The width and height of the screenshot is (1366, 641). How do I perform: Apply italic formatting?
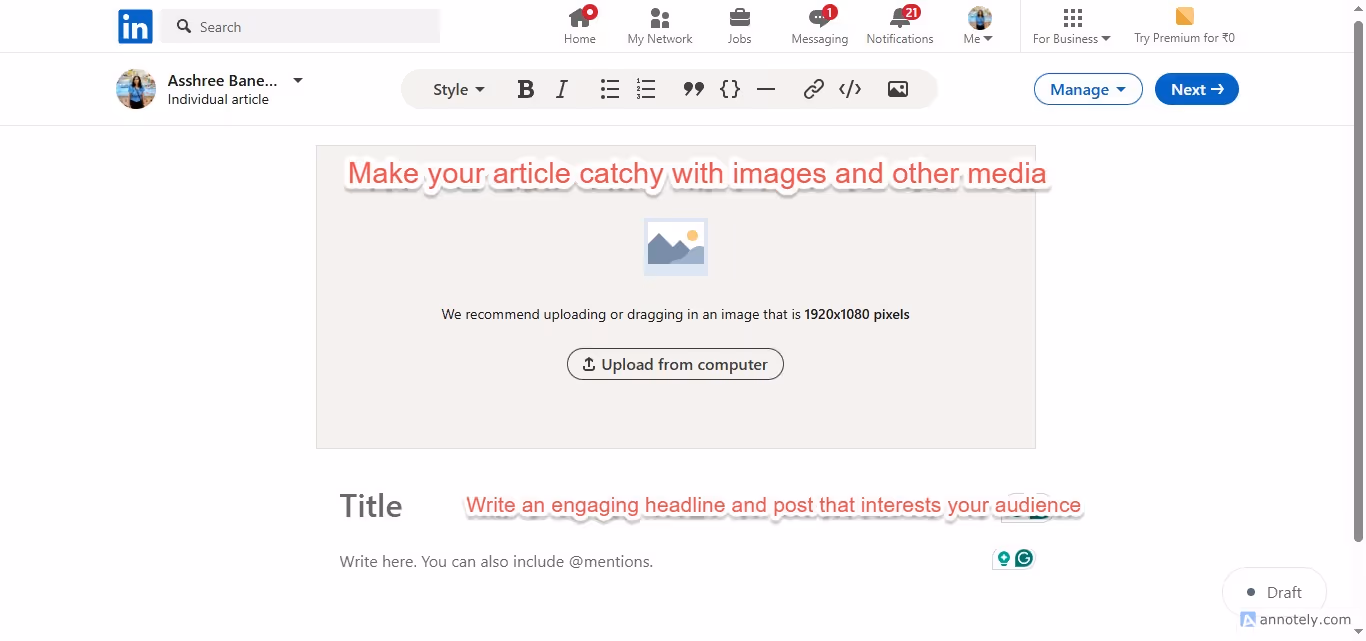[x=562, y=89]
